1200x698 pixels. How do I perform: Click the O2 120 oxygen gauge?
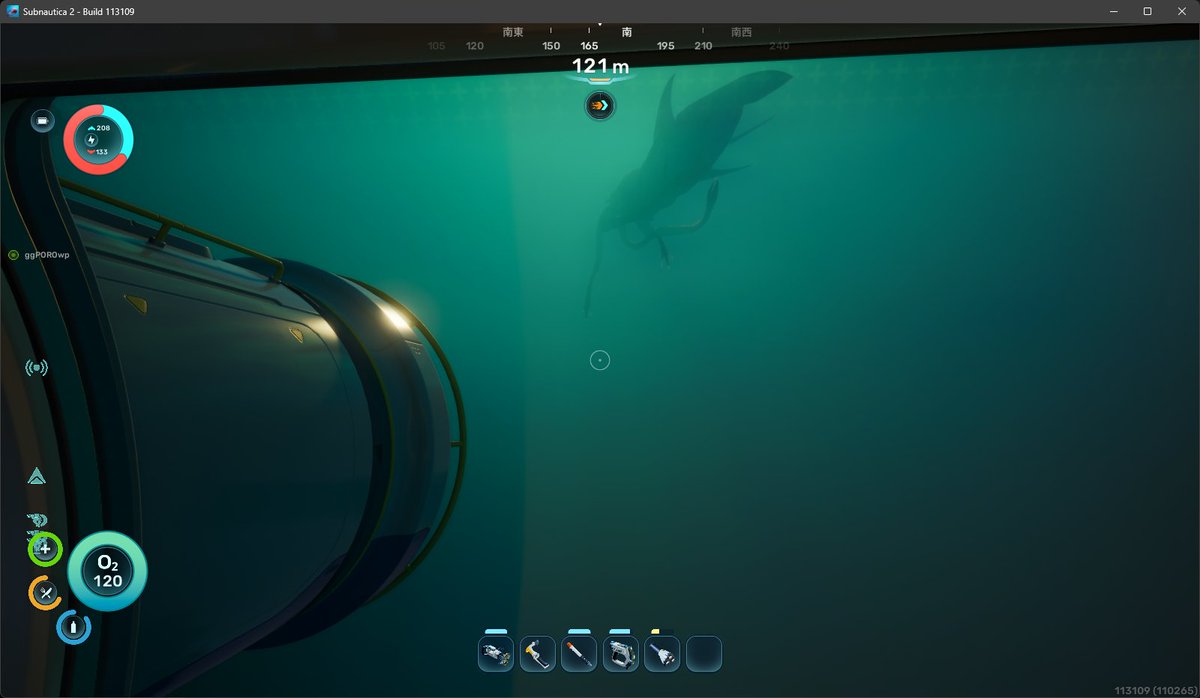[x=108, y=571]
